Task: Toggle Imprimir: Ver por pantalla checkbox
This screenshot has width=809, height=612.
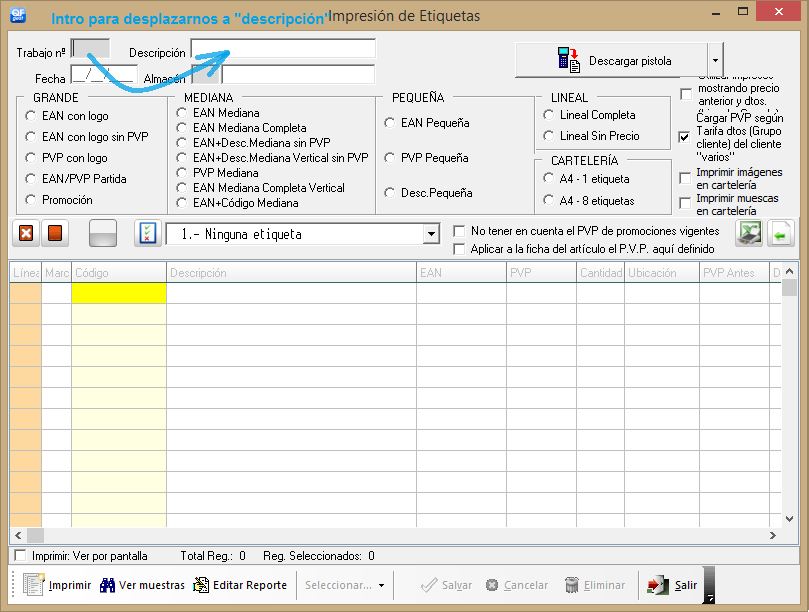Action: tap(20, 555)
